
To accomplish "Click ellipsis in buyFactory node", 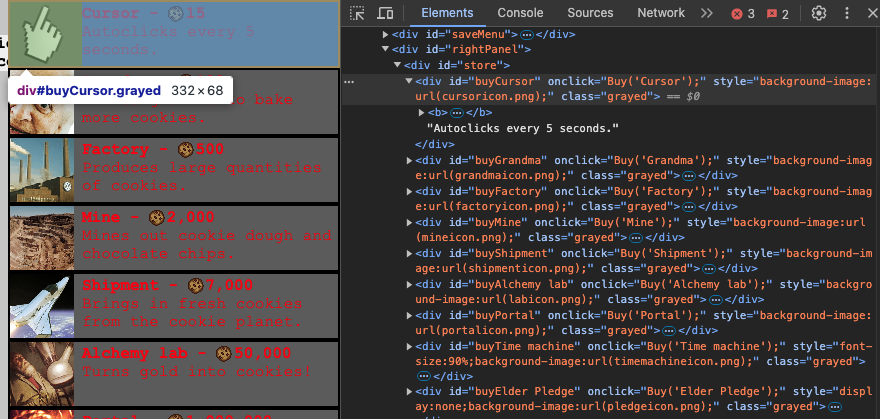I will tap(690, 207).
